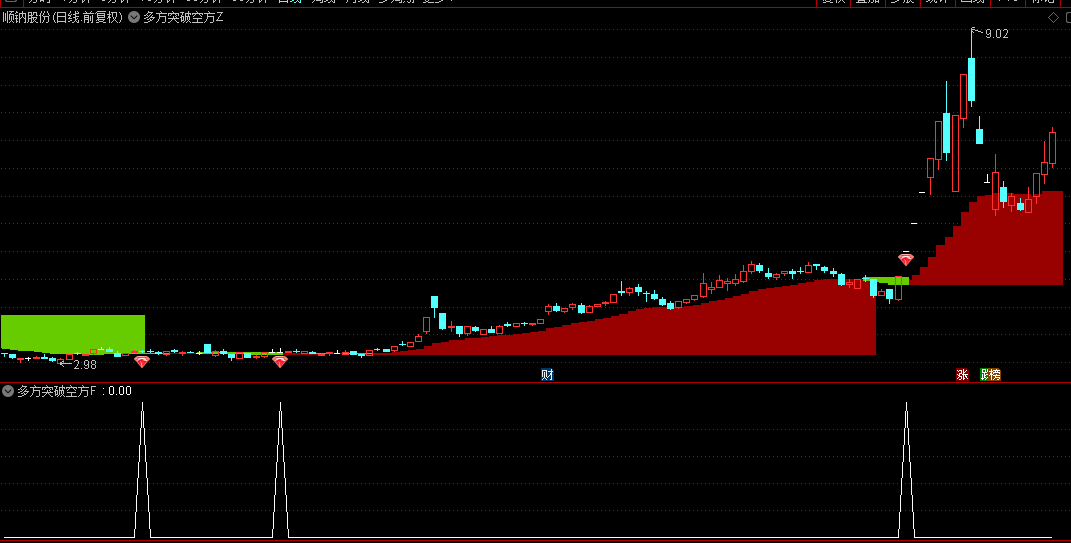Screen dimensions: 1071x543
Task: Click the red gem signal before the rally
Action: tap(906, 260)
